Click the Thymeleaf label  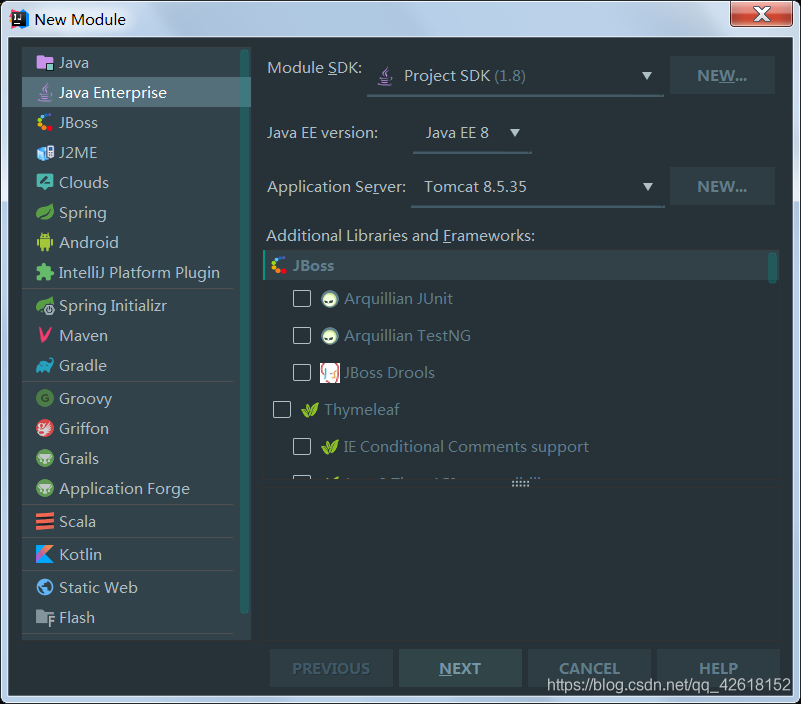coord(362,410)
